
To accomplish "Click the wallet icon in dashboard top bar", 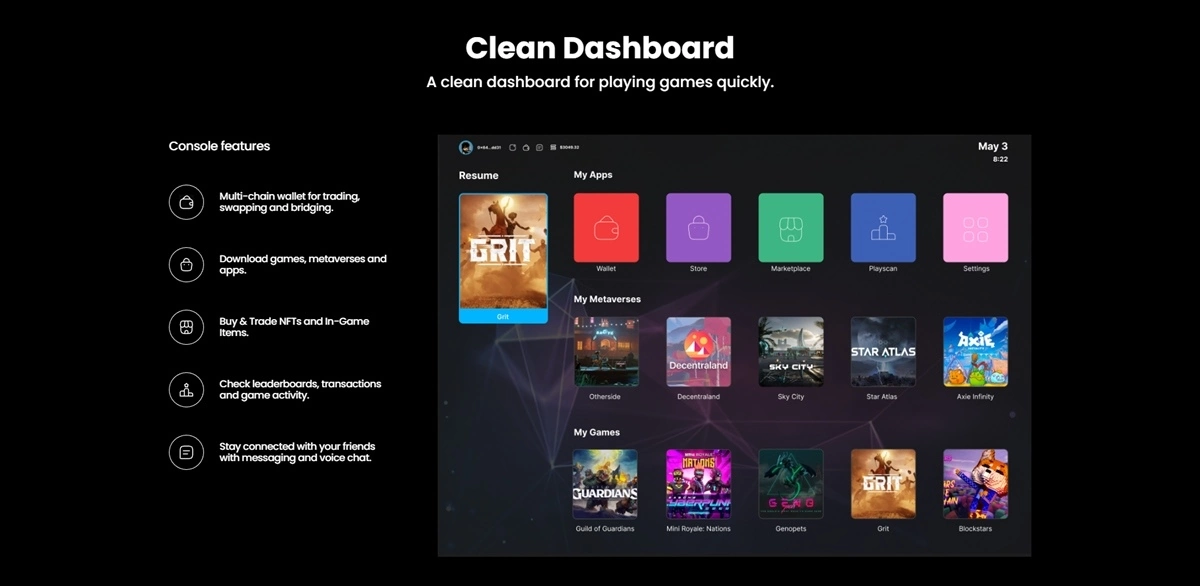I will coord(526,148).
